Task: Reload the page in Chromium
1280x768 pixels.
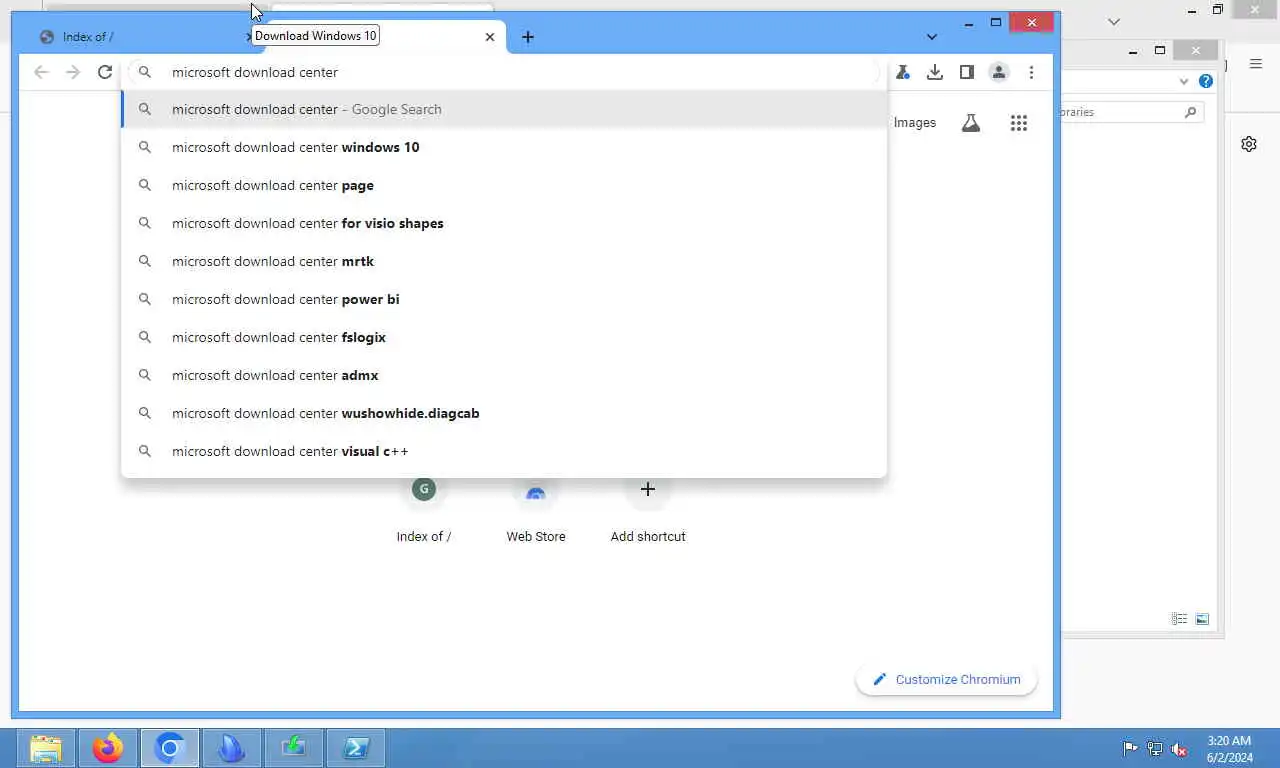Action: 105,72
